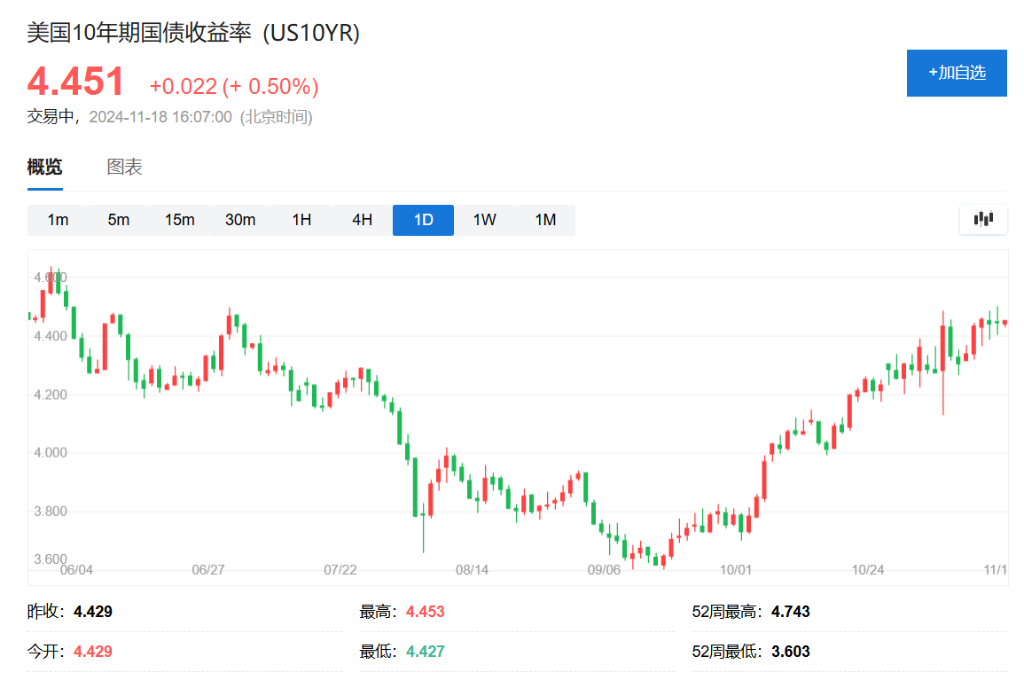This screenshot has width=1024, height=676.
Task: Select the 15m timeframe
Action: 179,219
